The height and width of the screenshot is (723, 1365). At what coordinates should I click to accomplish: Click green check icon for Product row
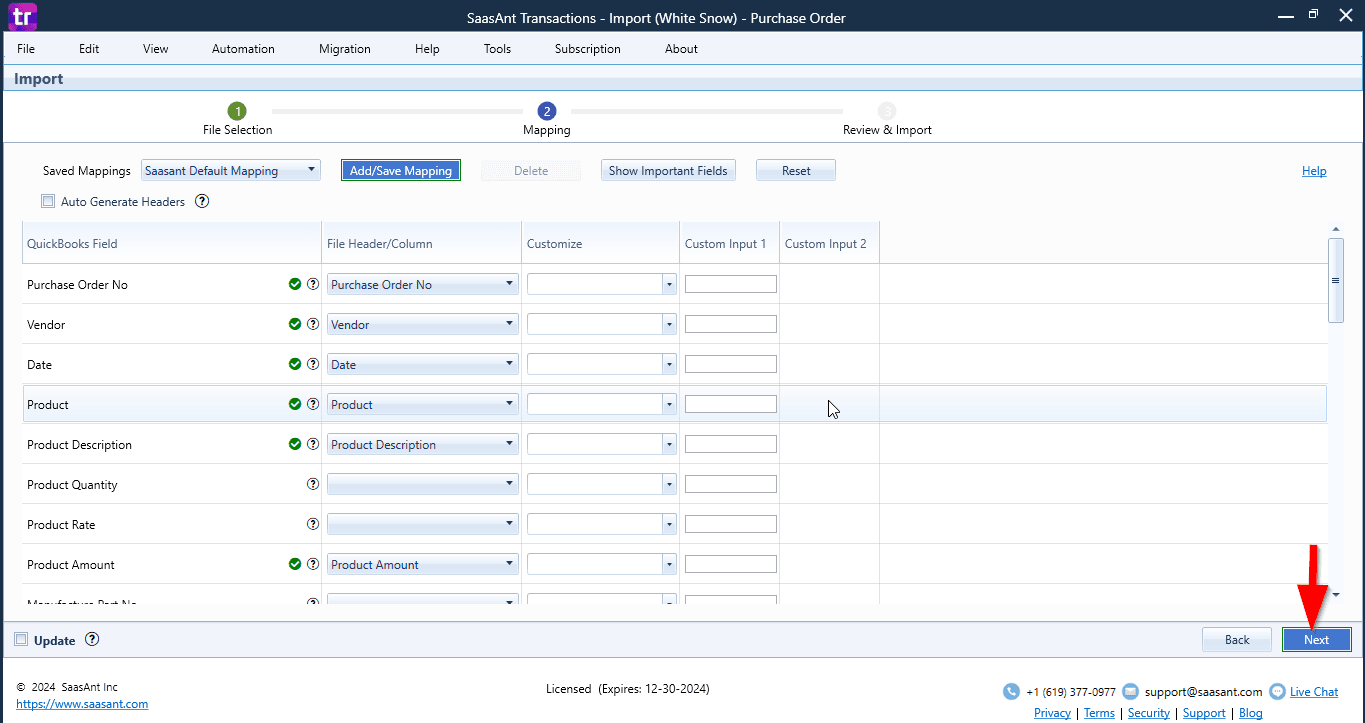point(295,404)
